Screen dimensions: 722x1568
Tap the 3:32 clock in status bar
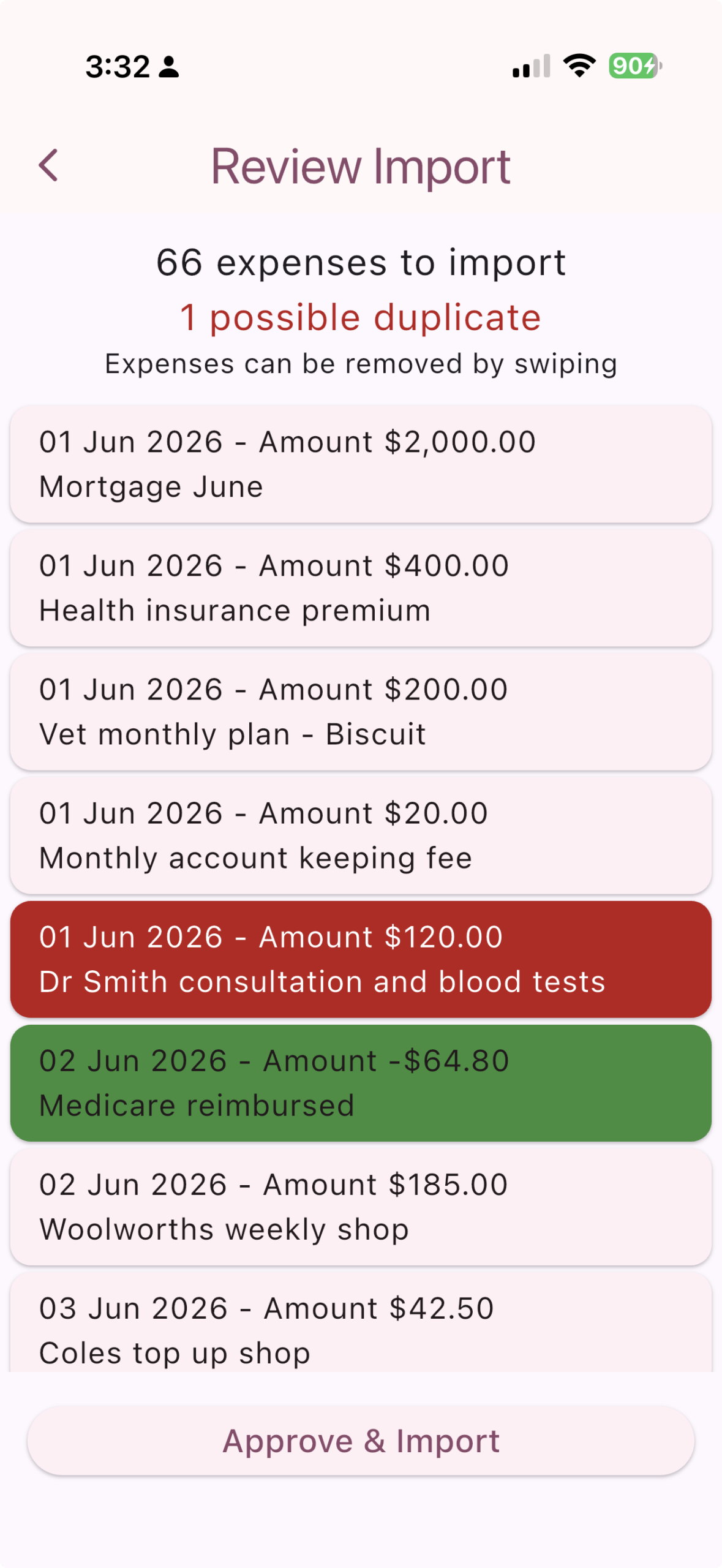118,66
